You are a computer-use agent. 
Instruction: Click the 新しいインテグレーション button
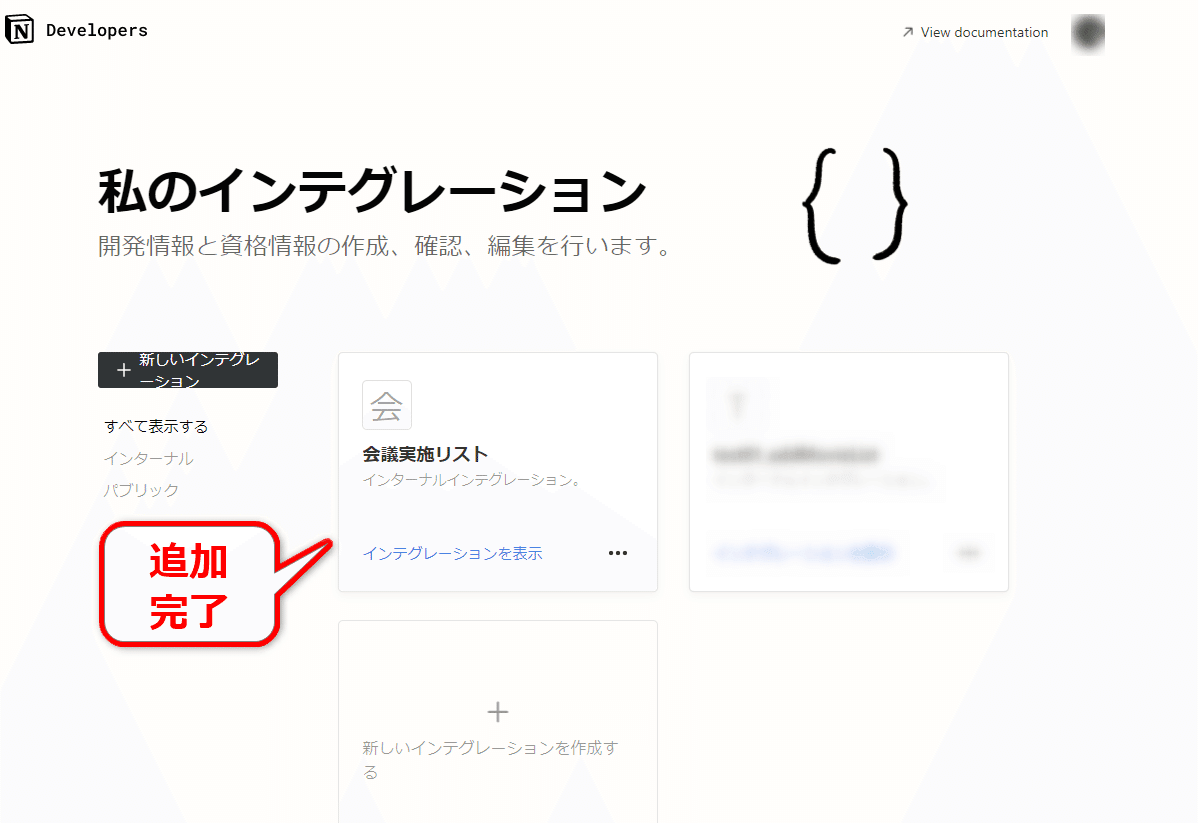point(187,369)
